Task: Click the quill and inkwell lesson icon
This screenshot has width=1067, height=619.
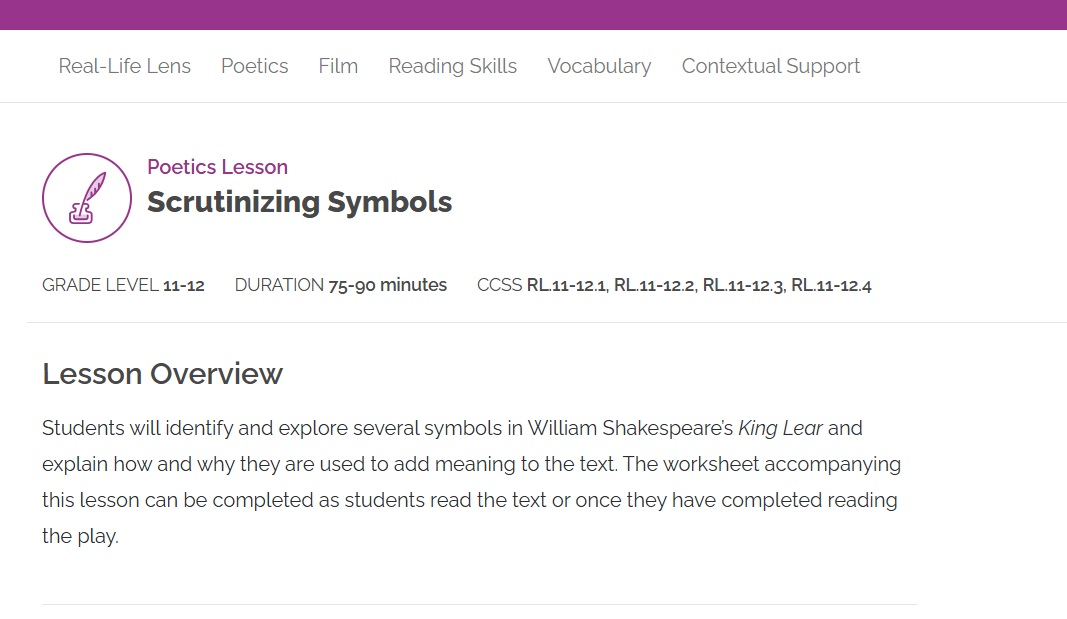Action: (x=87, y=198)
